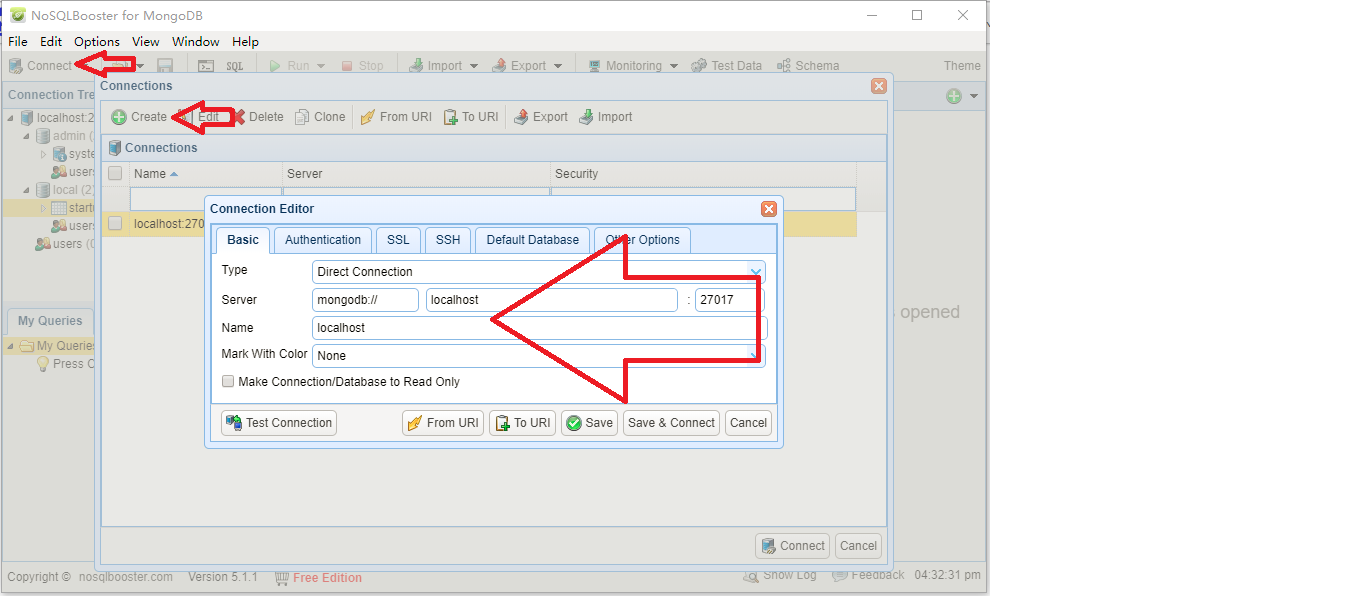Image resolution: width=1360 pixels, height=596 pixels.
Task: Click the Server column header
Action: [x=417, y=174]
